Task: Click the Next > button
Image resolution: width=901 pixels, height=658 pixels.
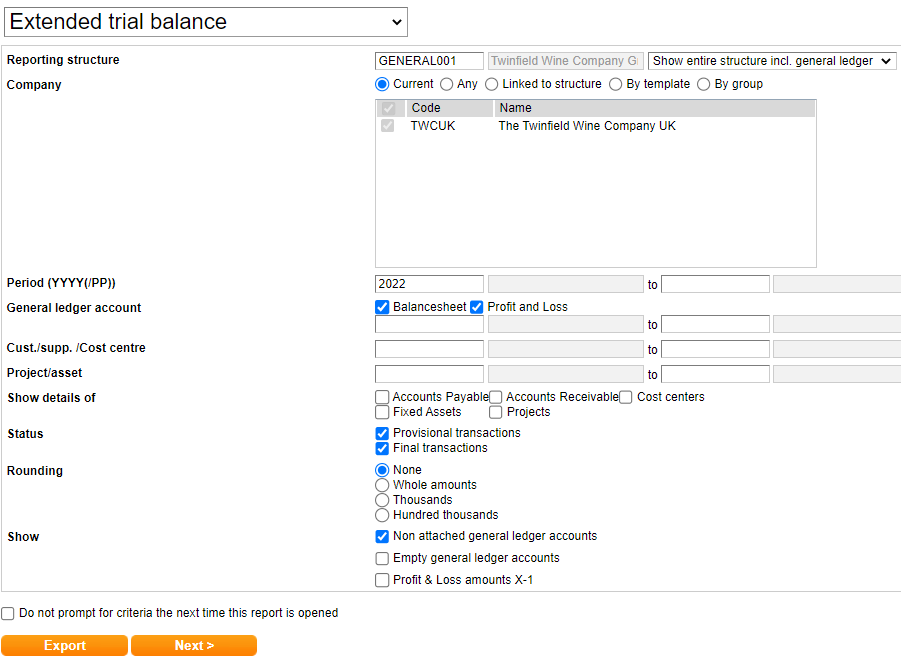Action: tap(194, 645)
